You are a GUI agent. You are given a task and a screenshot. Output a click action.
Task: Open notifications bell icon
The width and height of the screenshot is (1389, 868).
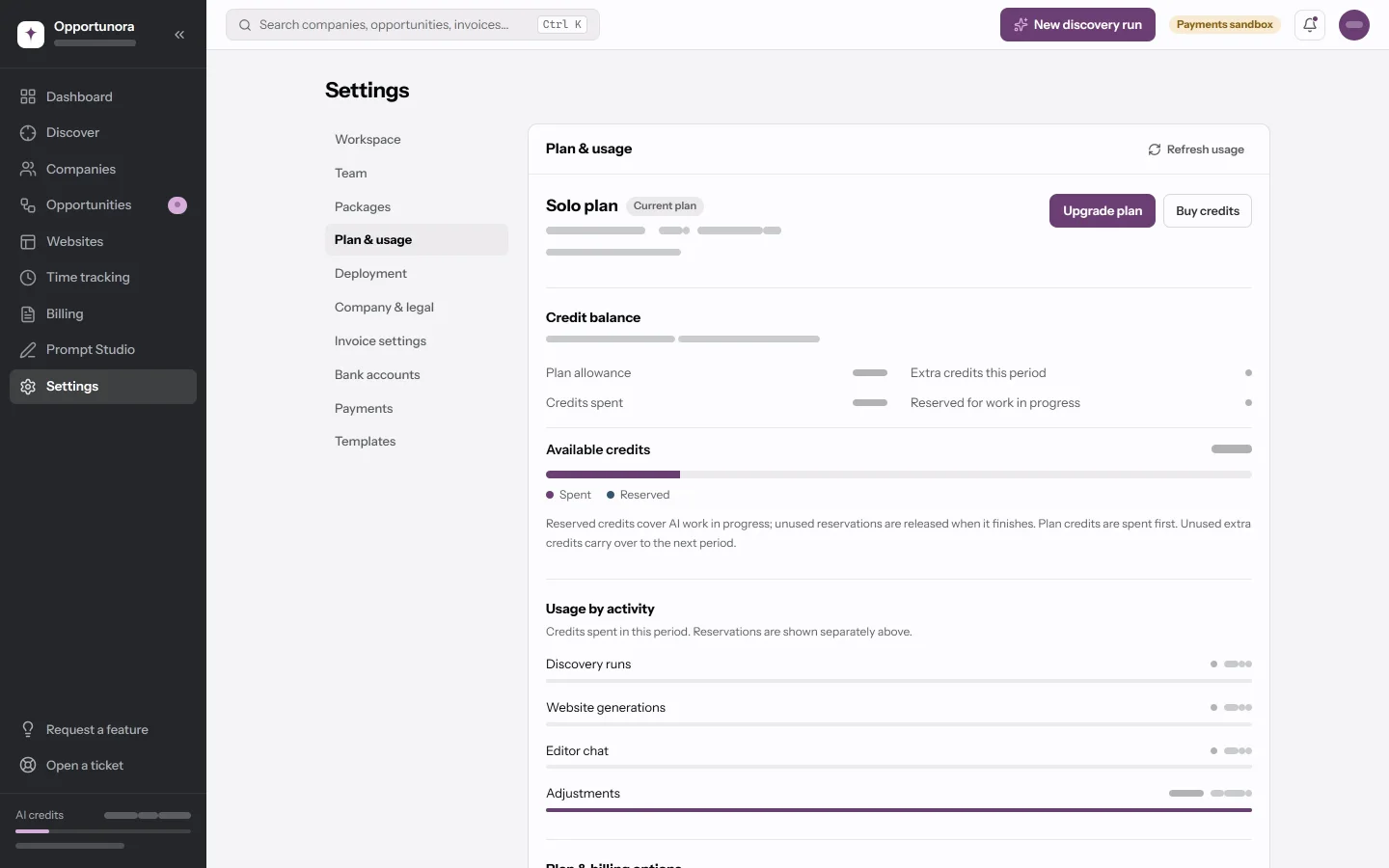1310,25
